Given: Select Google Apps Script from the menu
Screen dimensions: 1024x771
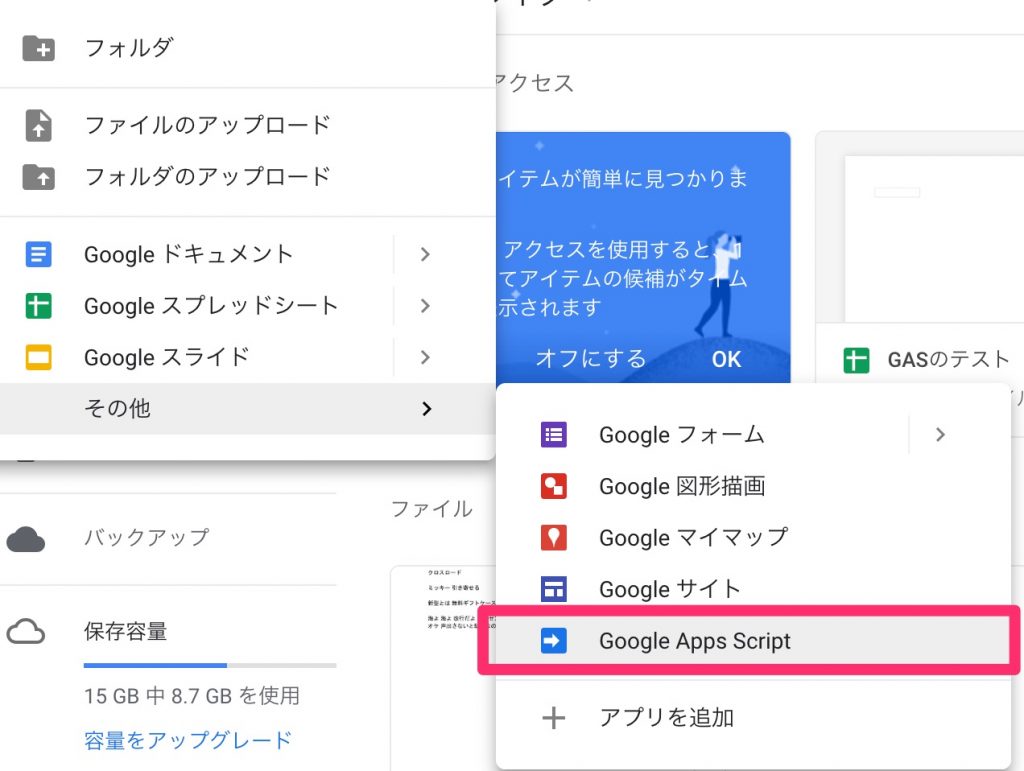Looking at the screenshot, I should [694, 641].
